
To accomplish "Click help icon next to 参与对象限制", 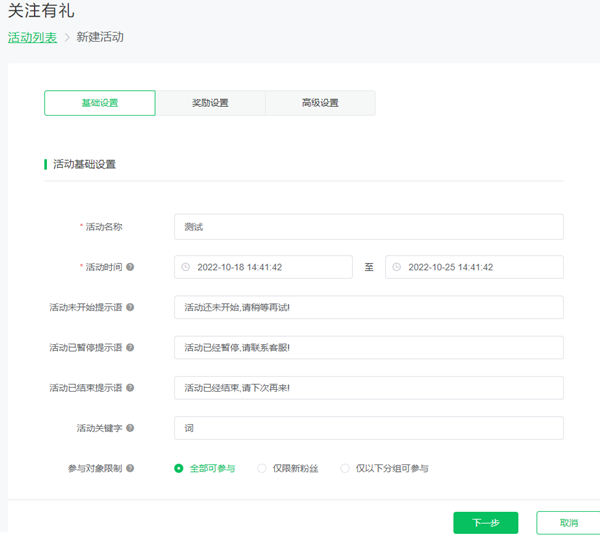I will tap(130, 468).
